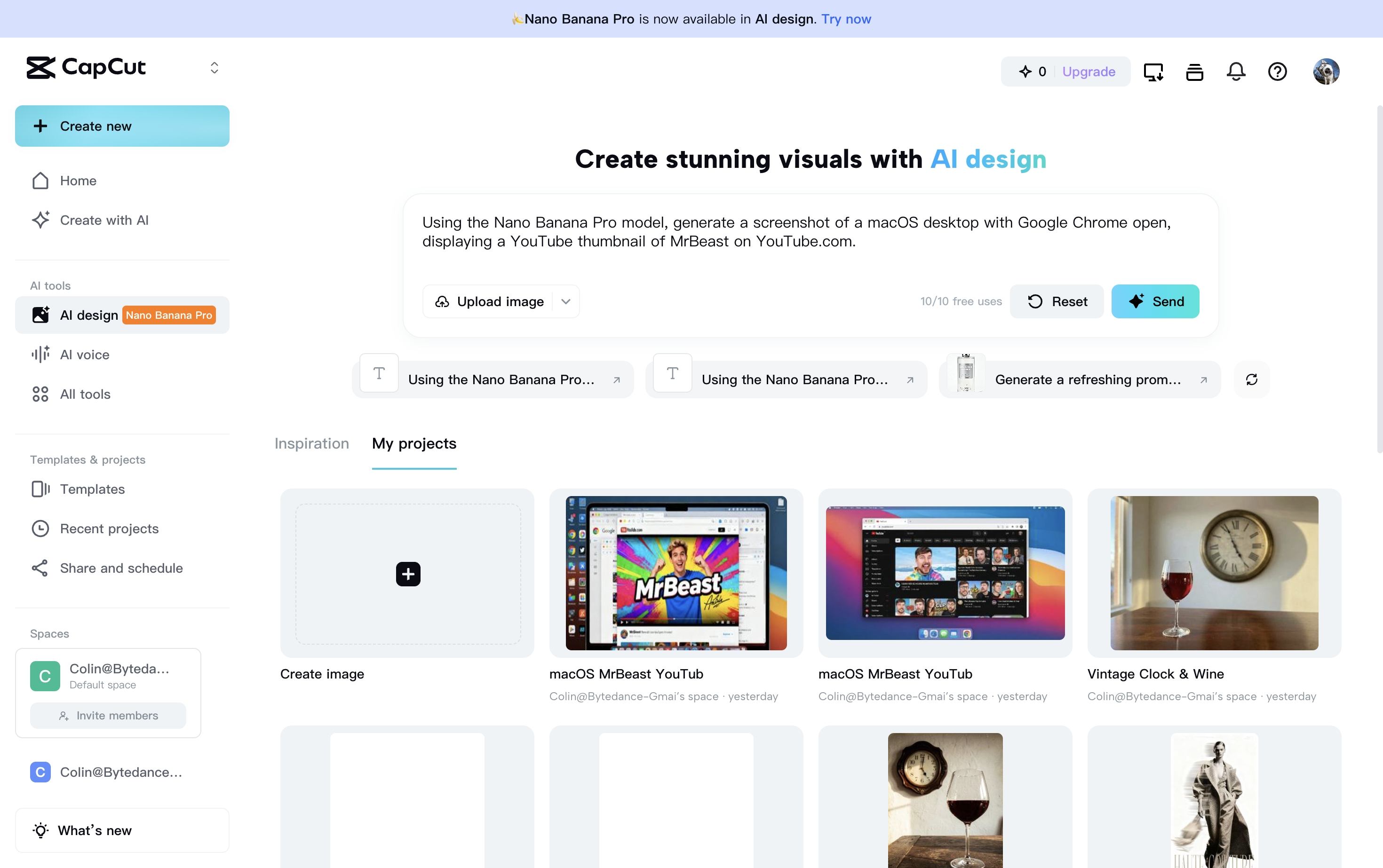This screenshot has height=868, width=1383.
Task: Click the Recent projects clock icon
Action: [40, 529]
